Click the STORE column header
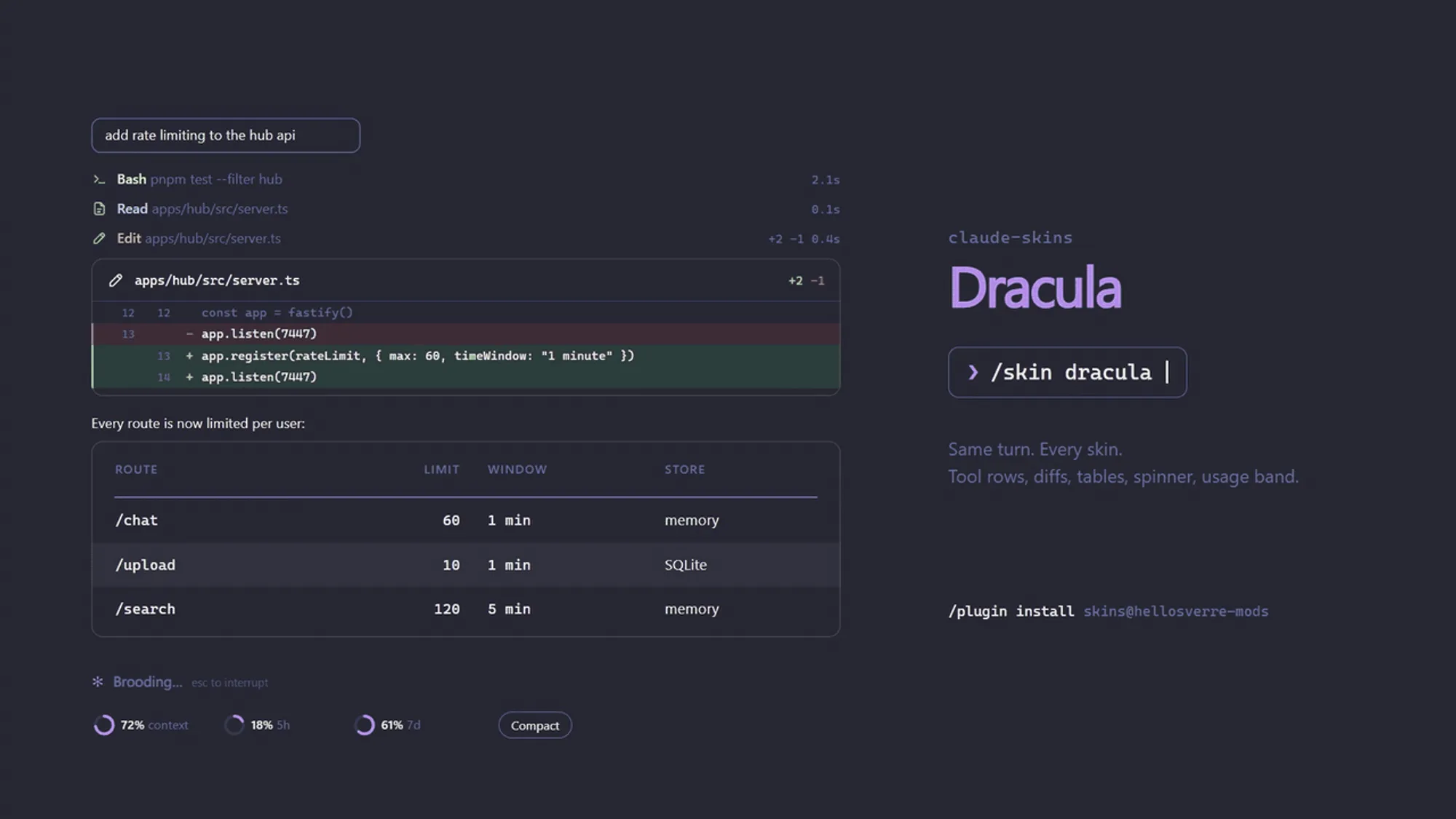This screenshot has width=1456, height=819. point(684,470)
